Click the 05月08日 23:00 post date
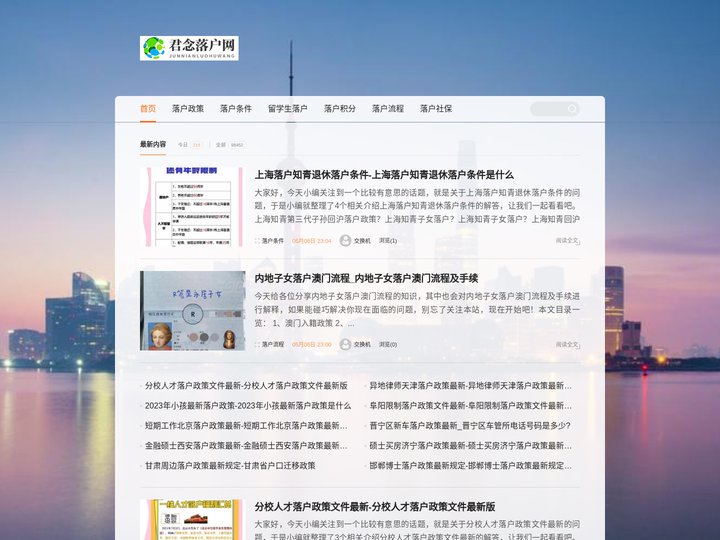The height and width of the screenshot is (540, 720). (311, 344)
